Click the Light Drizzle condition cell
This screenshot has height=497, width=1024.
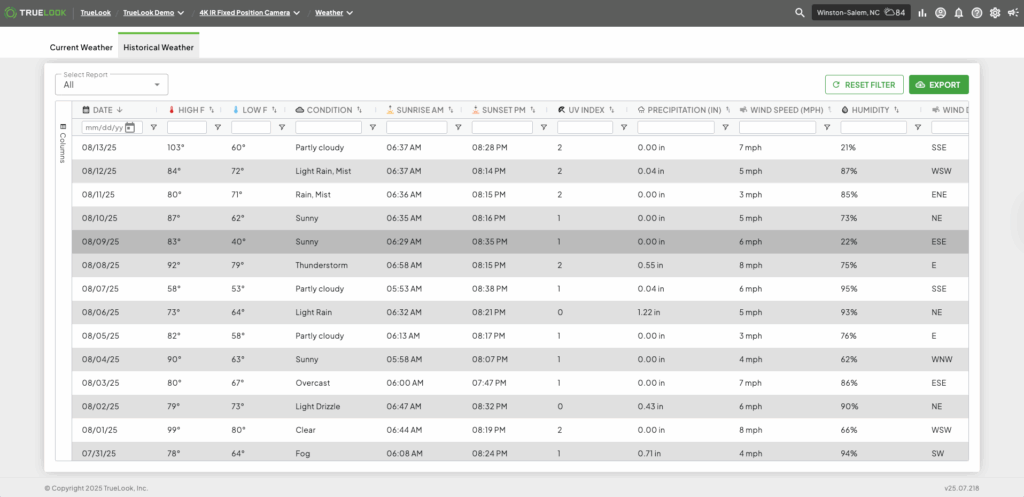coord(319,406)
